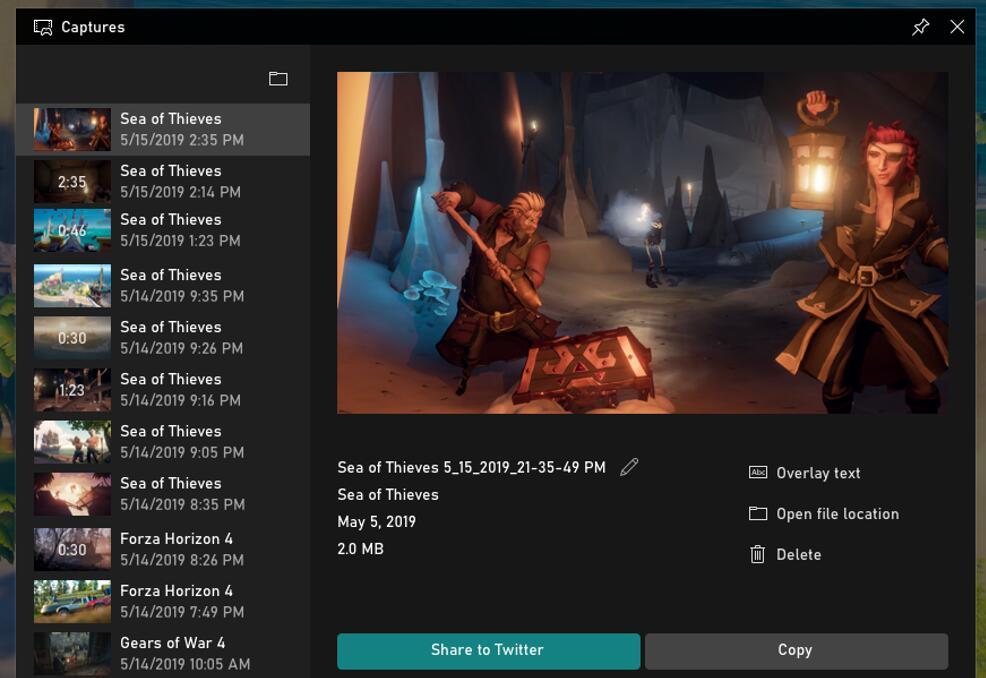
Task: Click the '5/14/2019 8:35 PM' date text
Action: (182, 505)
